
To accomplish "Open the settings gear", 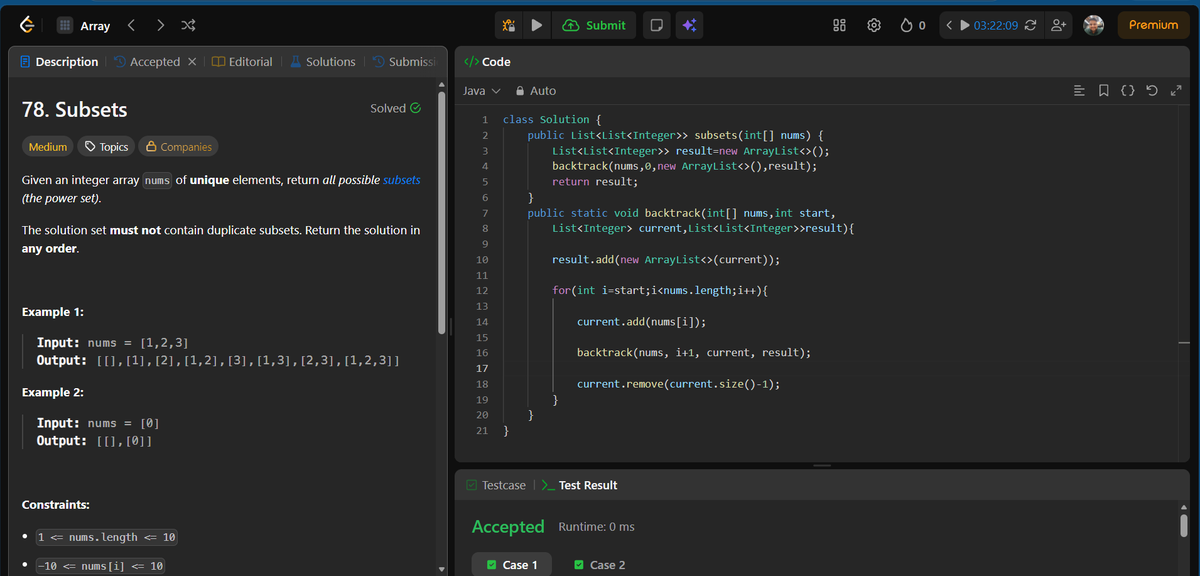I will click(873, 25).
